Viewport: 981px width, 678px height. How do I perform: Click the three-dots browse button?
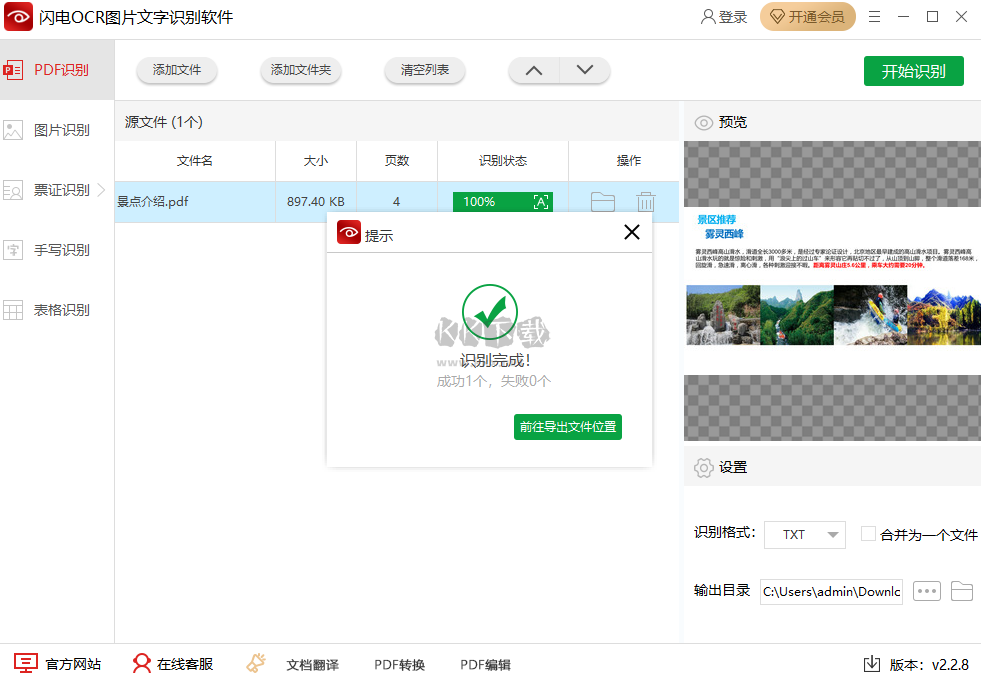tap(927, 591)
